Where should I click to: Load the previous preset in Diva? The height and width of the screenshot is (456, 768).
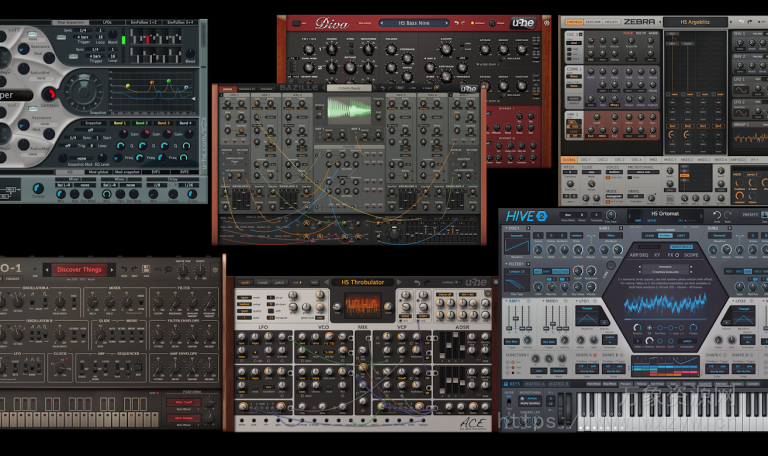382,23
